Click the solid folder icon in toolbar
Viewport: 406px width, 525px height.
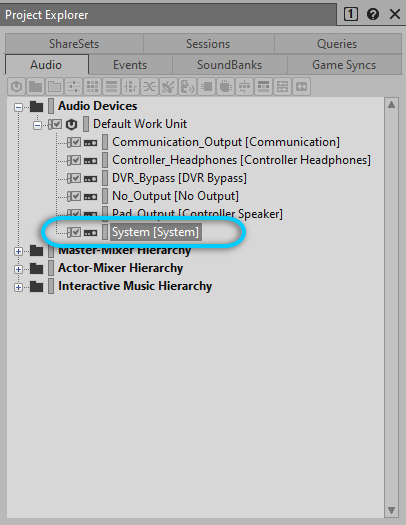(35, 87)
